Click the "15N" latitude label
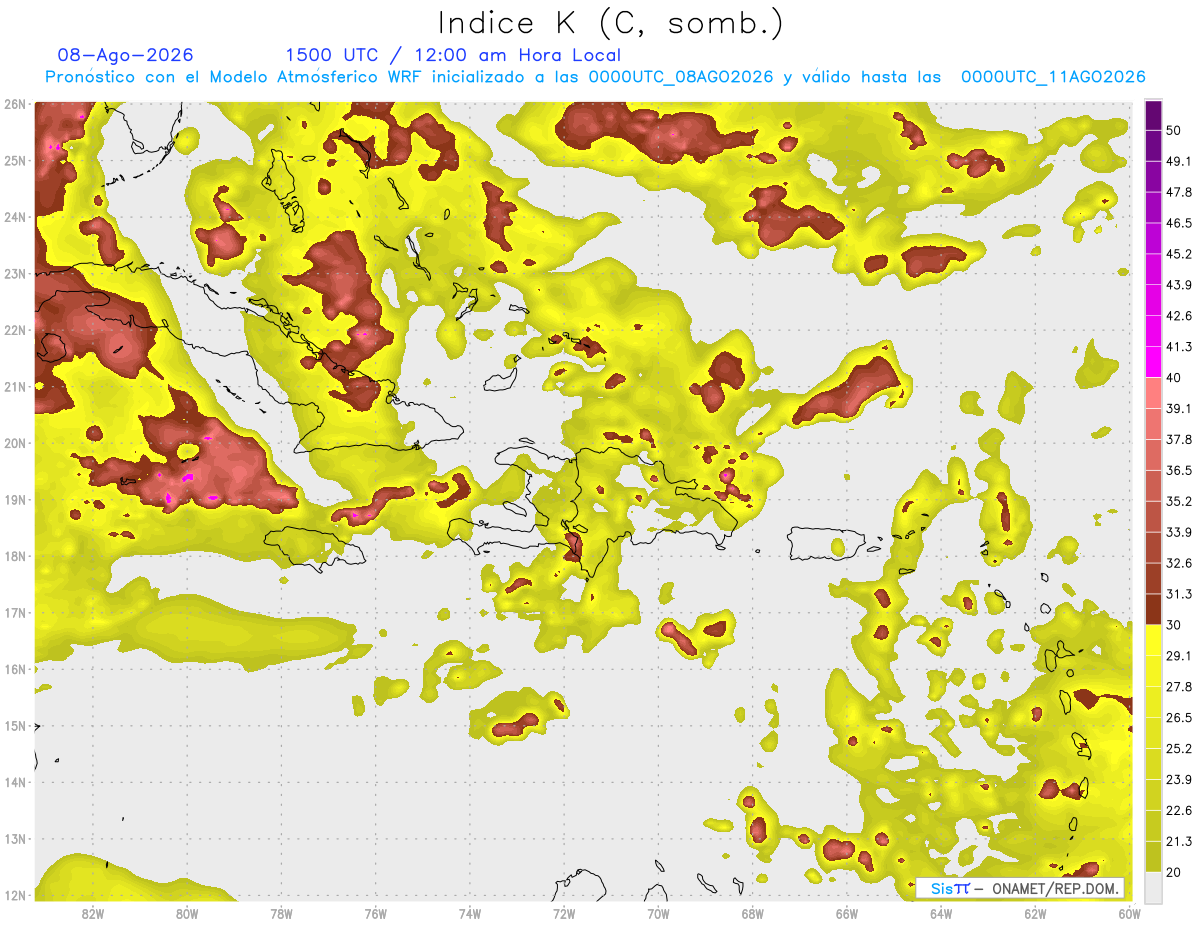1200x927 pixels. [x=14, y=725]
